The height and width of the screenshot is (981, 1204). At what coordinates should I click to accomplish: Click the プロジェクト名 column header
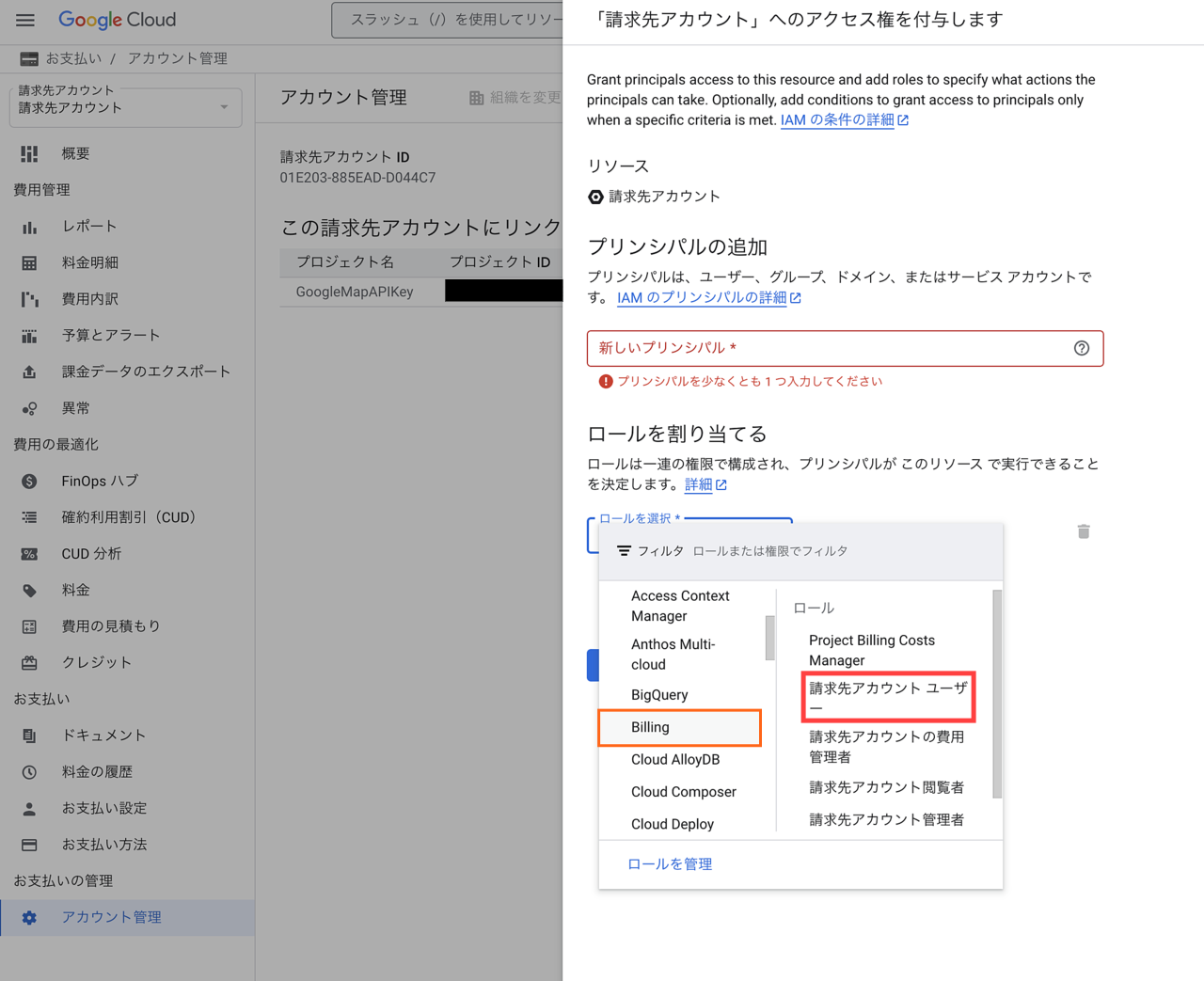click(x=345, y=262)
